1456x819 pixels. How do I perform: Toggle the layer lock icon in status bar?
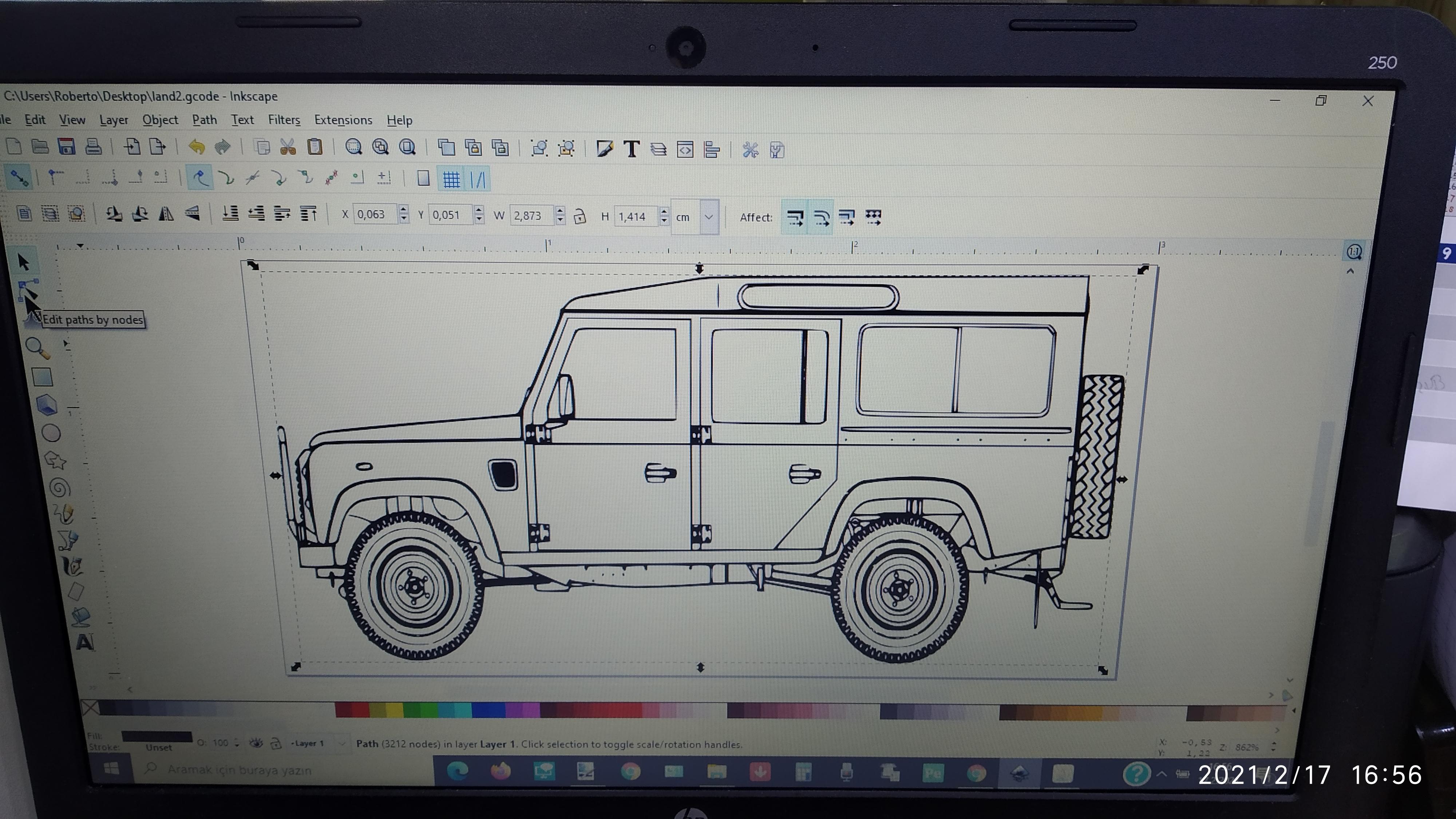[x=276, y=743]
